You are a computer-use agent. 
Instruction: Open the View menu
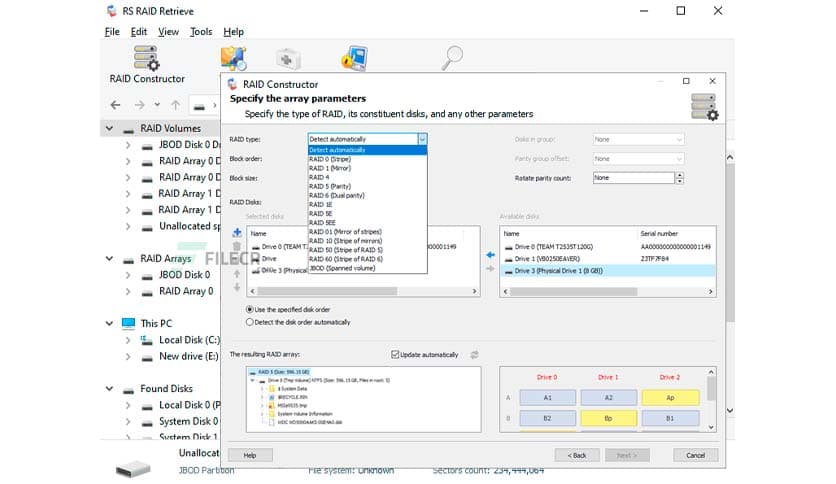pos(168,32)
